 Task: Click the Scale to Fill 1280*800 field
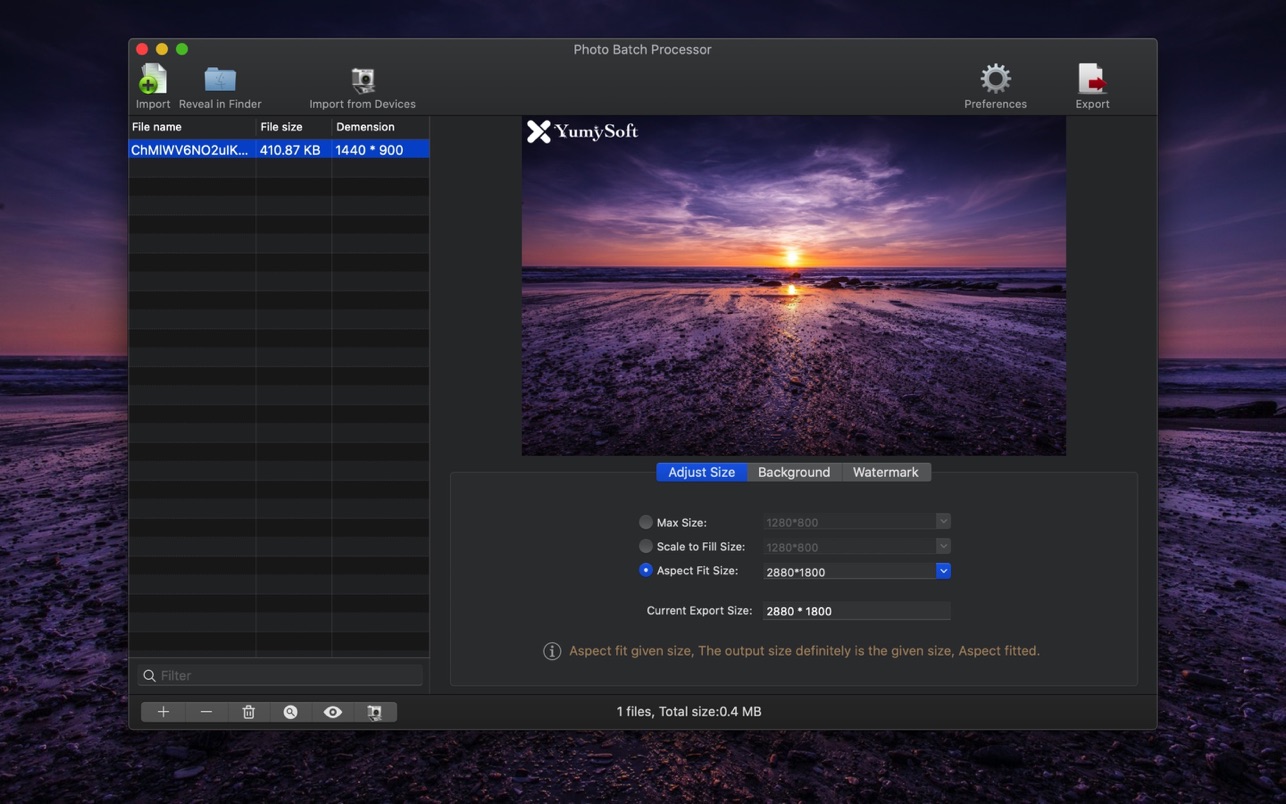[849, 547]
